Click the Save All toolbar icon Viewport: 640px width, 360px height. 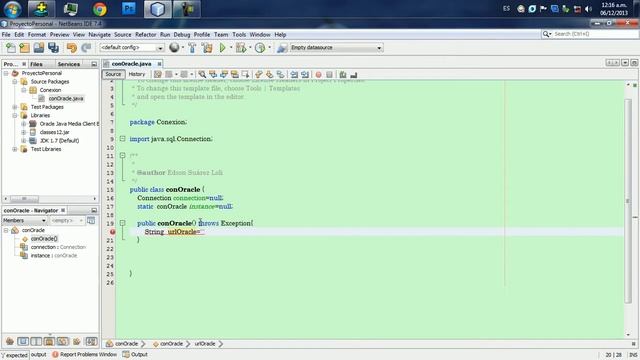point(53,48)
